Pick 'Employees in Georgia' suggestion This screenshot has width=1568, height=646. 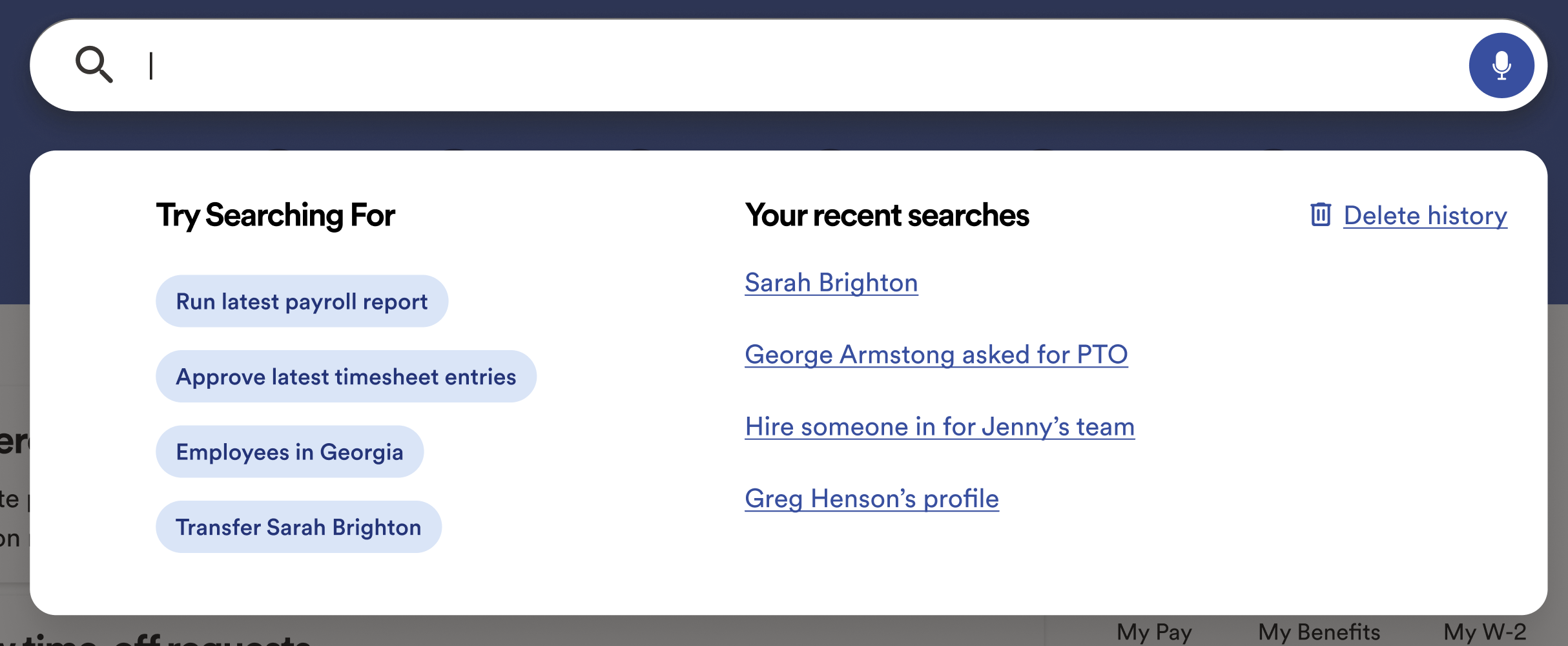pos(289,452)
